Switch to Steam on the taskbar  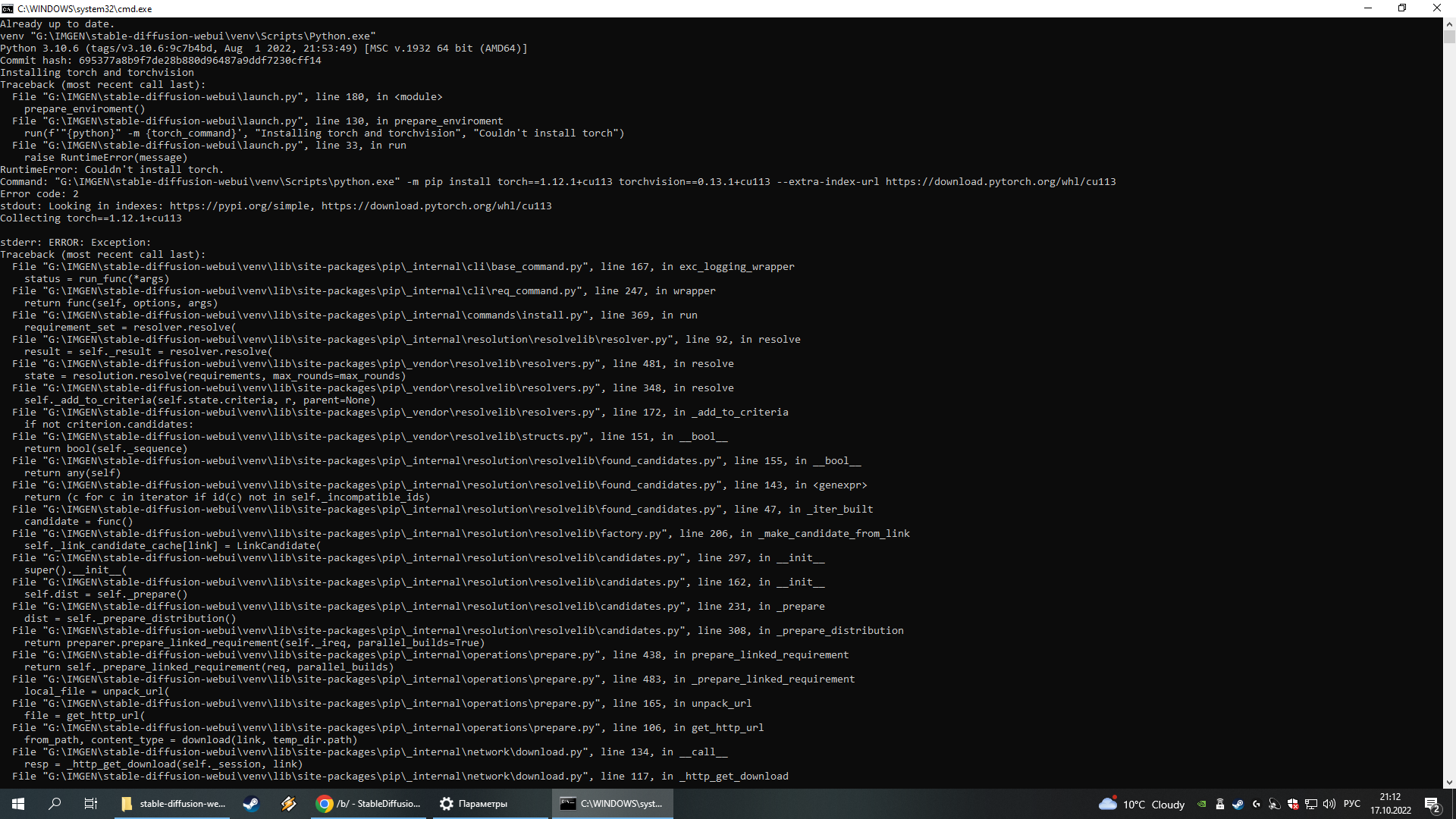pyautogui.click(x=251, y=804)
